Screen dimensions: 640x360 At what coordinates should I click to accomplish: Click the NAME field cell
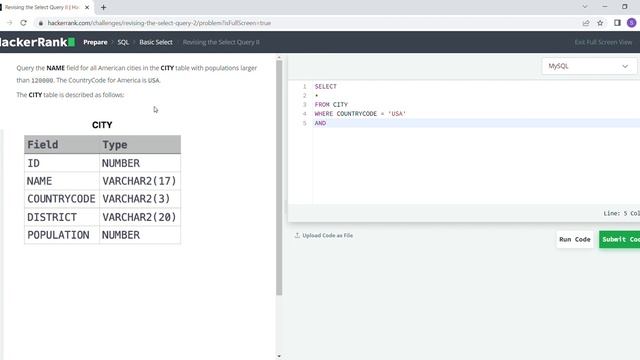coord(62,181)
